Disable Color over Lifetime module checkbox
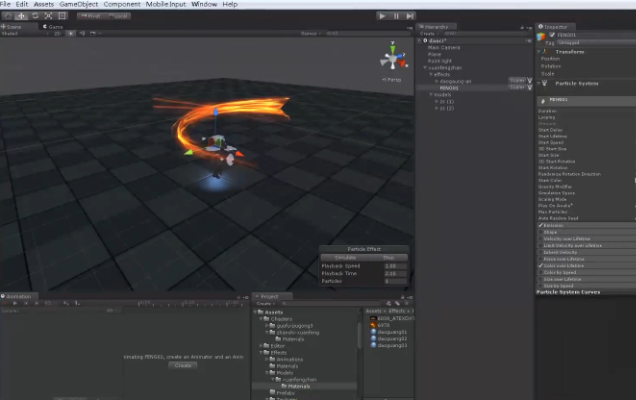The height and width of the screenshot is (400, 636). pos(541,265)
